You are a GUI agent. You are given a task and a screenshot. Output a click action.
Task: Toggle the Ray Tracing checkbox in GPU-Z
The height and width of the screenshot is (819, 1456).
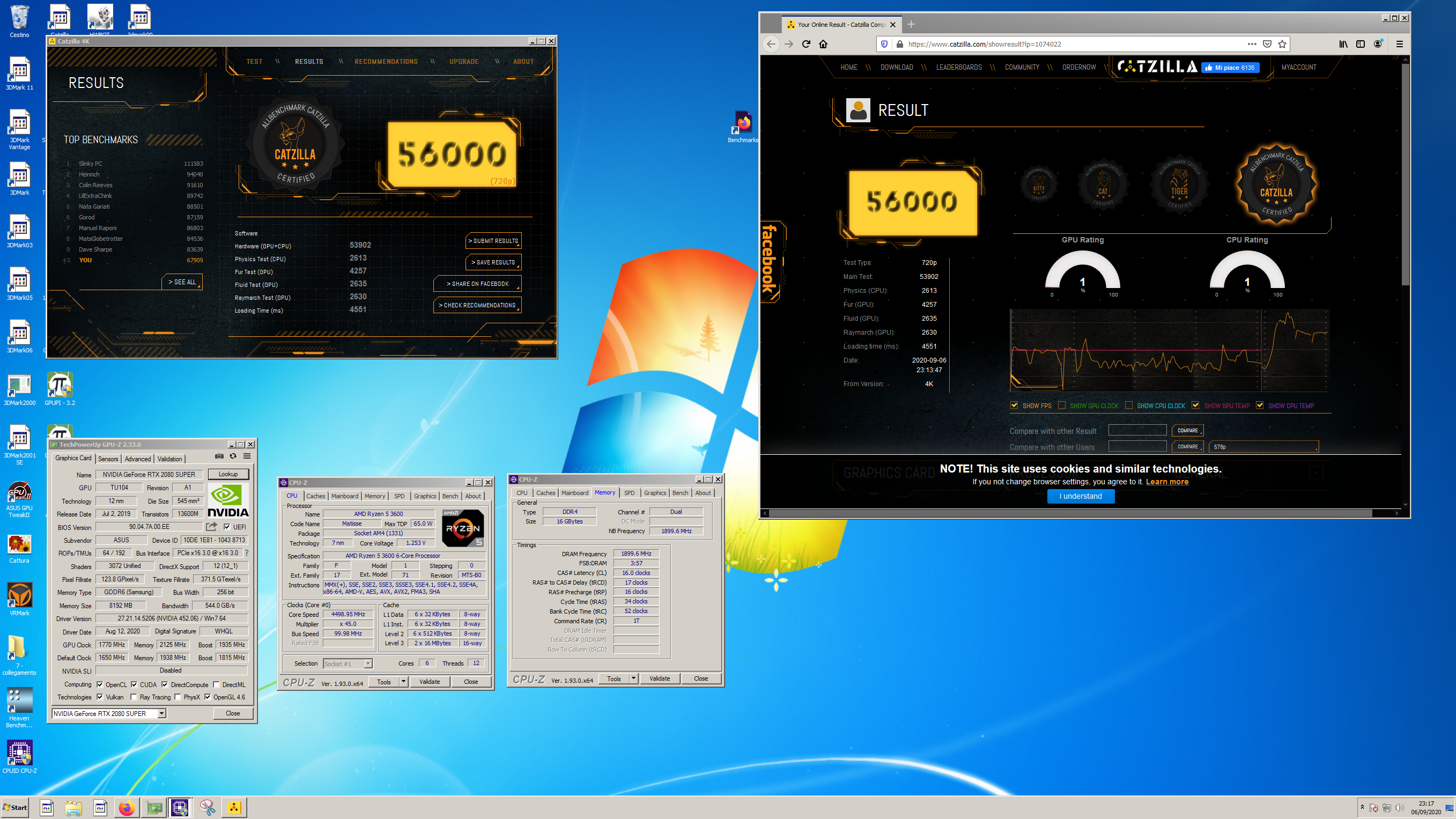point(134,697)
